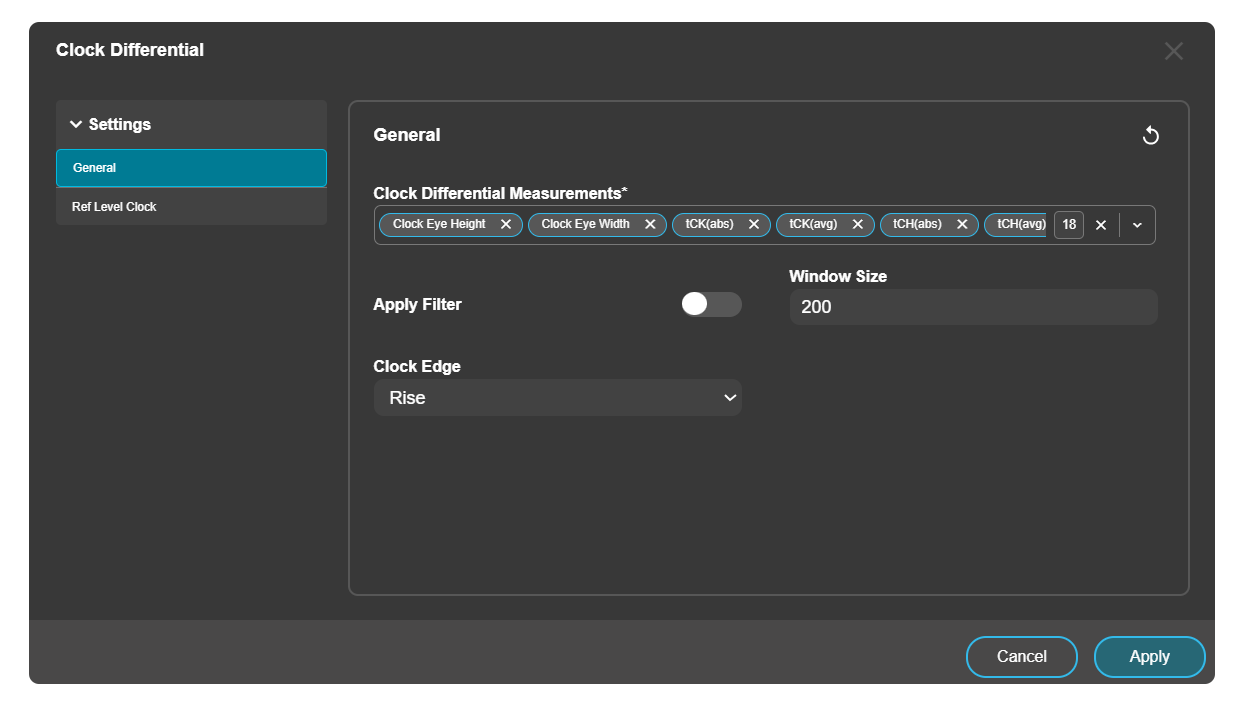This screenshot has width=1246, height=708.
Task: Collapse the Settings section
Action: (112, 124)
